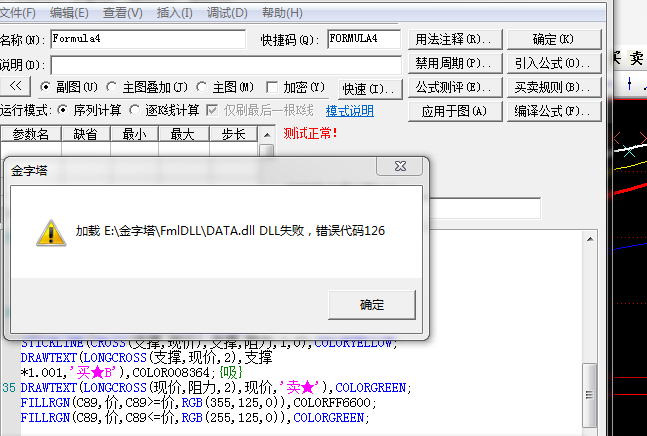Click the 快捷码 field containing FORMULA4
This screenshot has width=647, height=436.
[x=364, y=39]
